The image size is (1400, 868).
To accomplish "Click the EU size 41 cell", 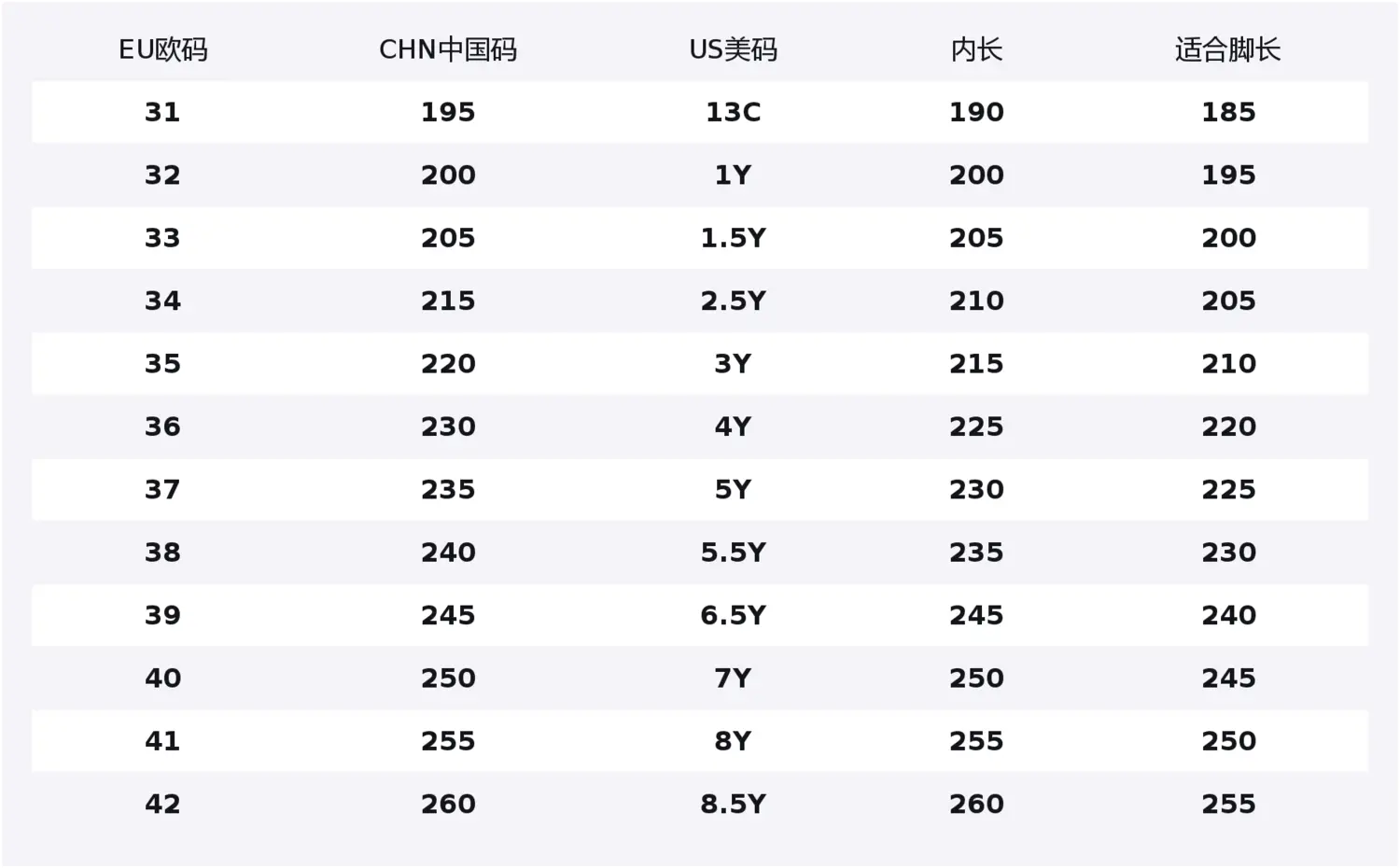I will click(x=162, y=741).
